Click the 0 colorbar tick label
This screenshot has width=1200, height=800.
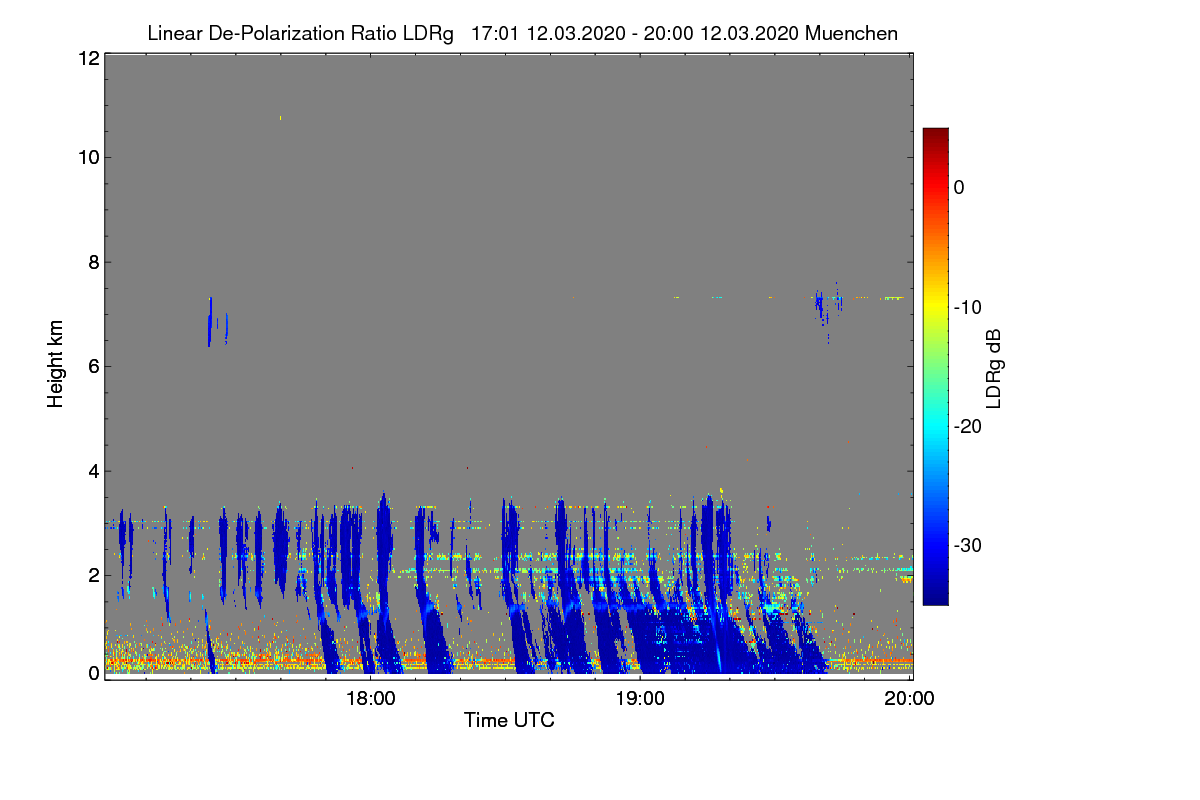tap(959, 187)
